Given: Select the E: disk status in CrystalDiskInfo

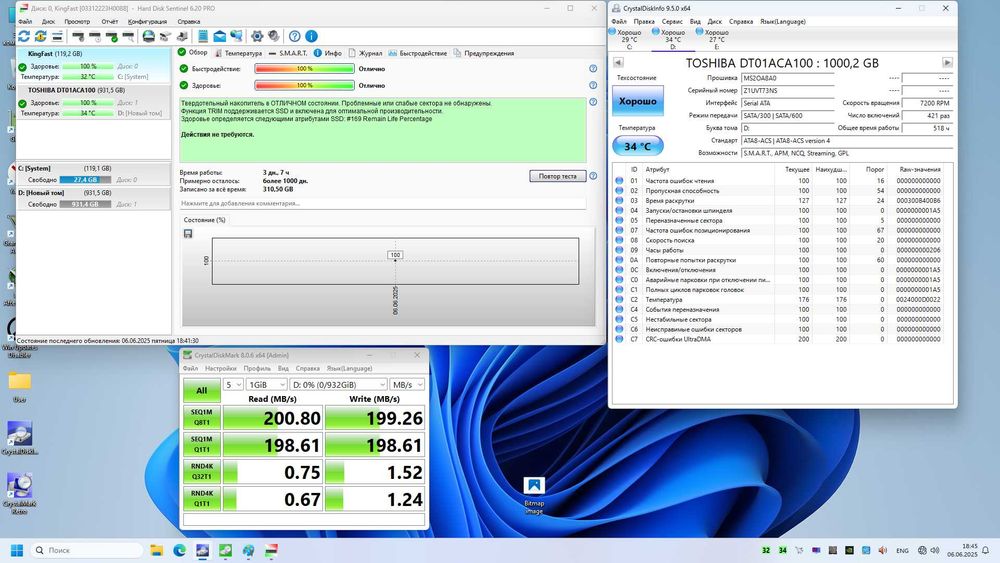Looking at the screenshot, I should 715,39.
